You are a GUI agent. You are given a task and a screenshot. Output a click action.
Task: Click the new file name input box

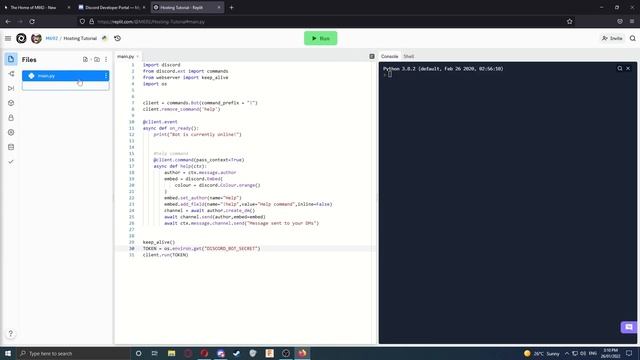[65, 86]
